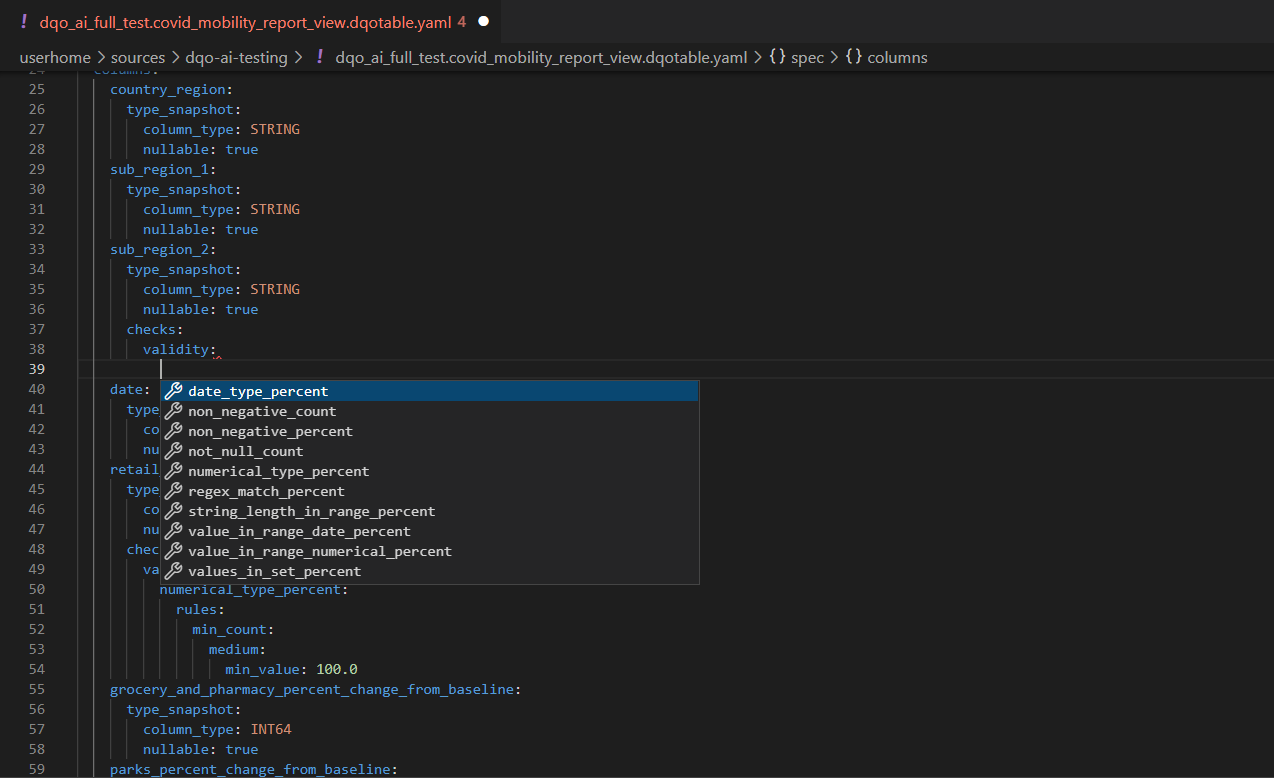
Task: Click braces icon before spec breadcrumb
Action: click(777, 58)
